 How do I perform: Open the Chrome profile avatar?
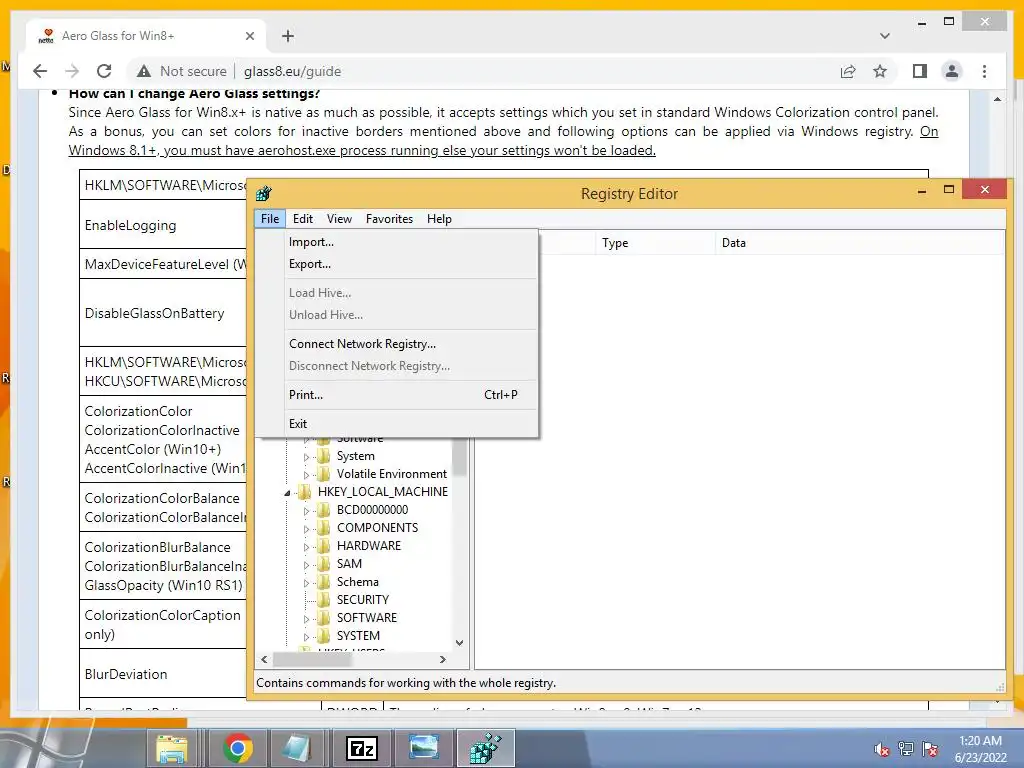pyautogui.click(x=952, y=71)
